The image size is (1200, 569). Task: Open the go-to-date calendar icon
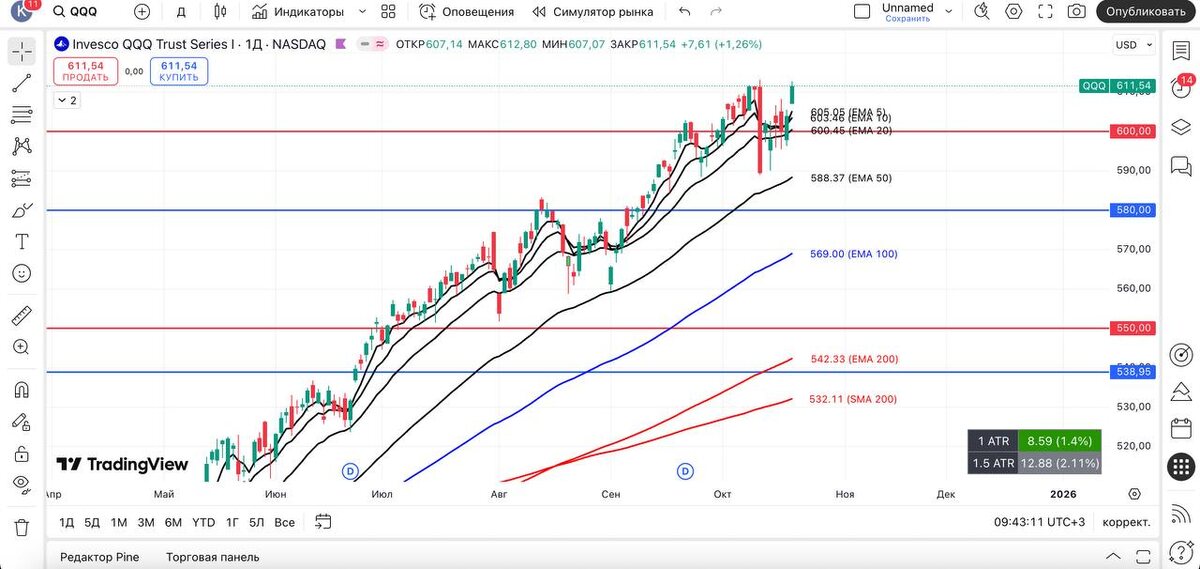(x=323, y=521)
